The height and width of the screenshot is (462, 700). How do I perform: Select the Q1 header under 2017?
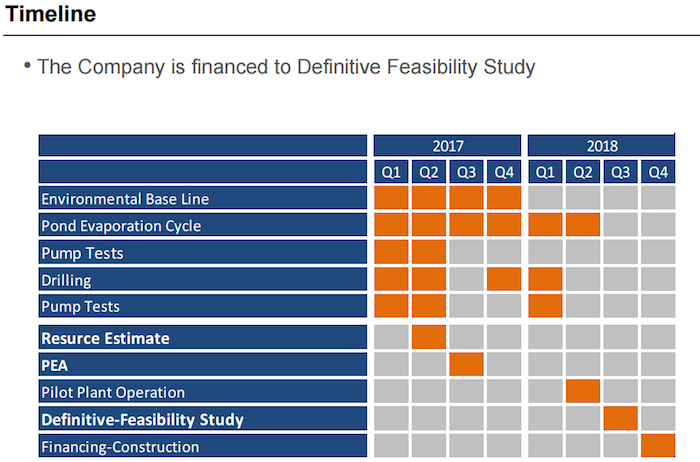point(391,172)
